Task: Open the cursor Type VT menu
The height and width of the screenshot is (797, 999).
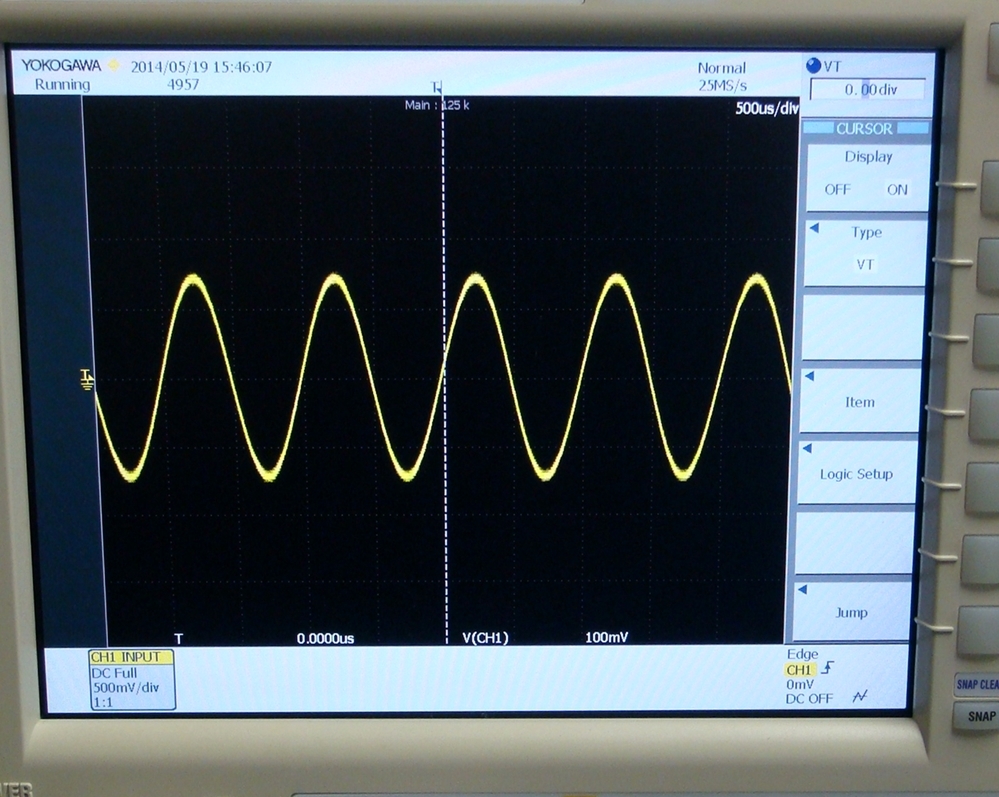Action: click(865, 252)
